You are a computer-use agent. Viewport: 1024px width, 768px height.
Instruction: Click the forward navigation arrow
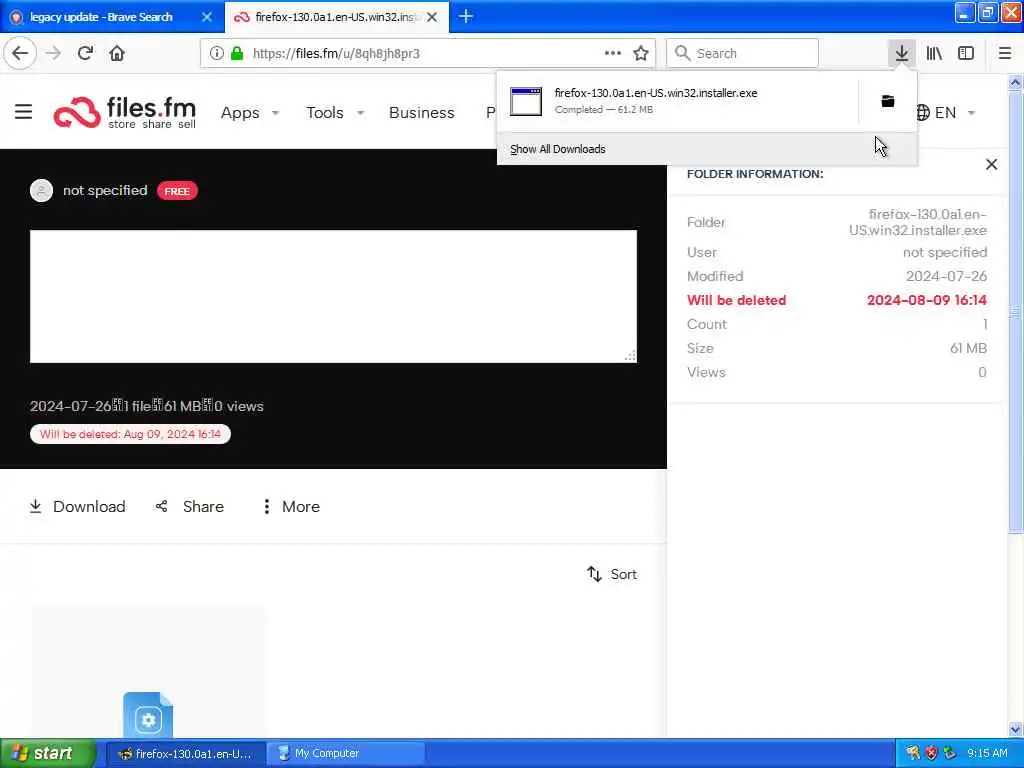(x=53, y=53)
